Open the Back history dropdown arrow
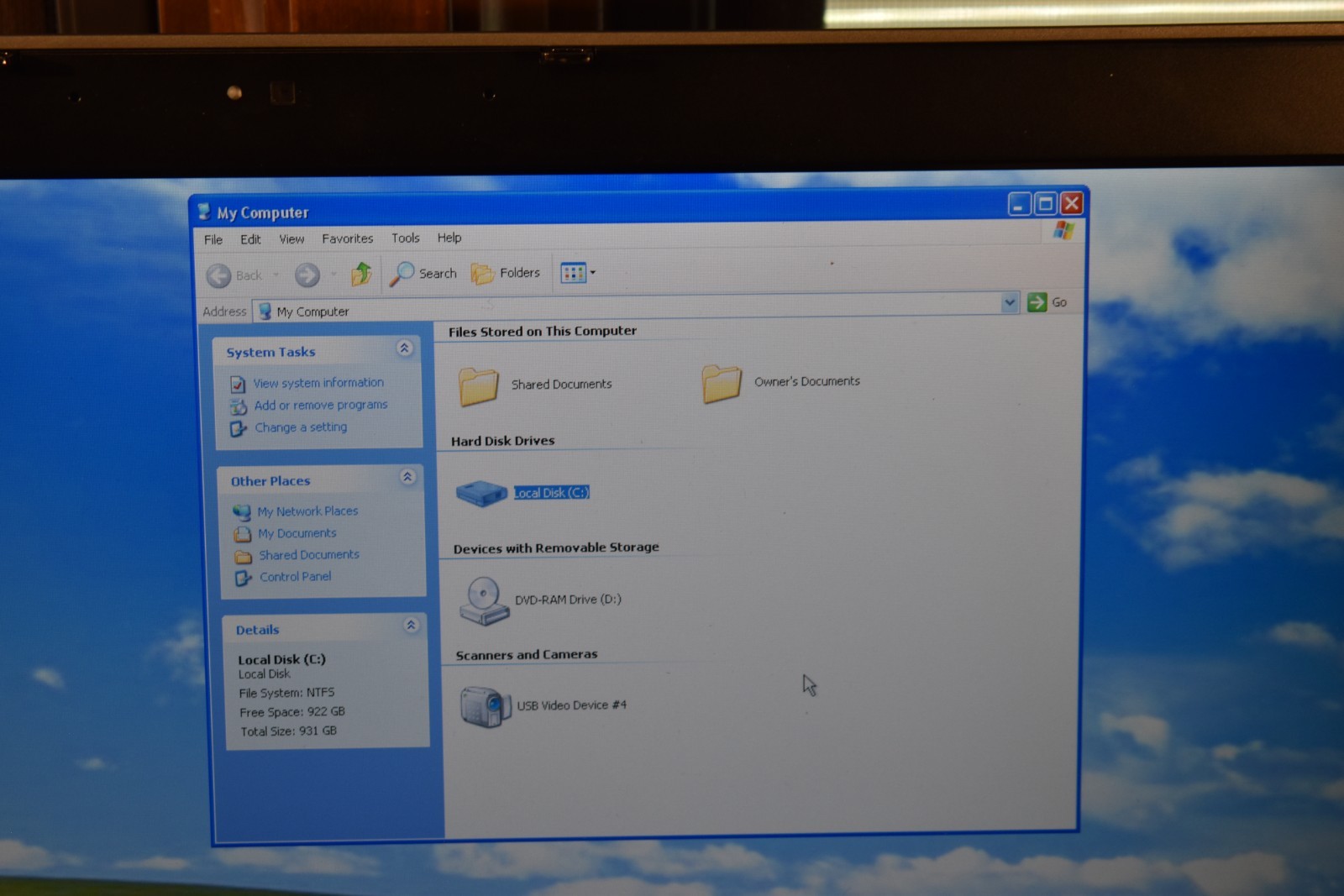1344x896 pixels. click(x=276, y=275)
